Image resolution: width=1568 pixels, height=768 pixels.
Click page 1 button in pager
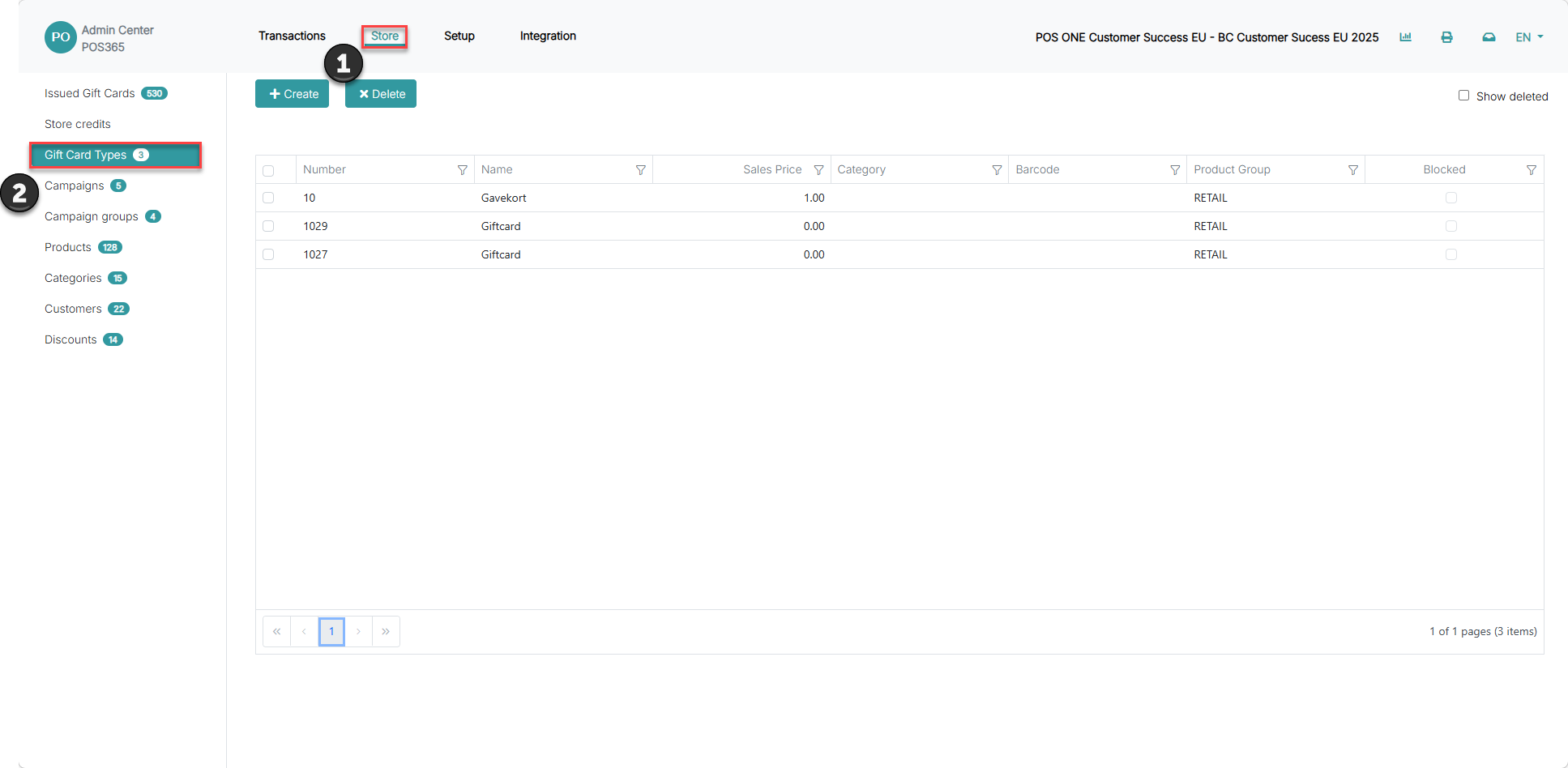point(331,632)
